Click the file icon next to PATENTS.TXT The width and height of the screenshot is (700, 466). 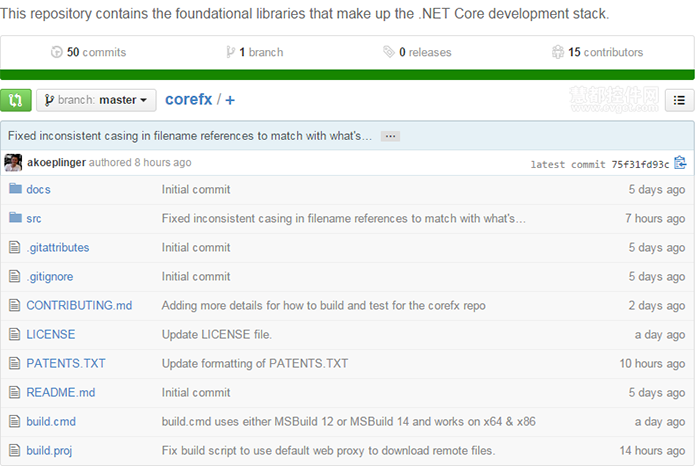pyautogui.click(x=15, y=363)
